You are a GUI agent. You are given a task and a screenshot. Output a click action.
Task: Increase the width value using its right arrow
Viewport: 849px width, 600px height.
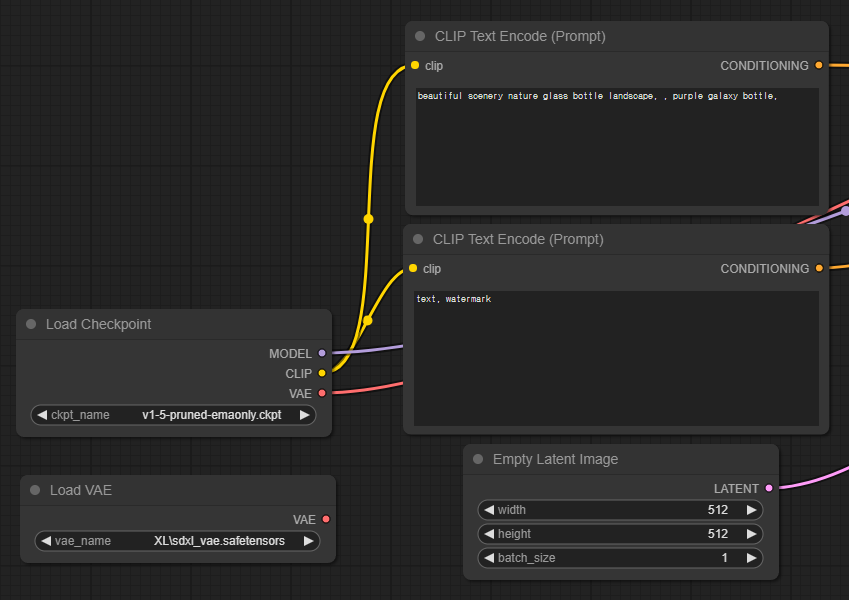(750, 510)
